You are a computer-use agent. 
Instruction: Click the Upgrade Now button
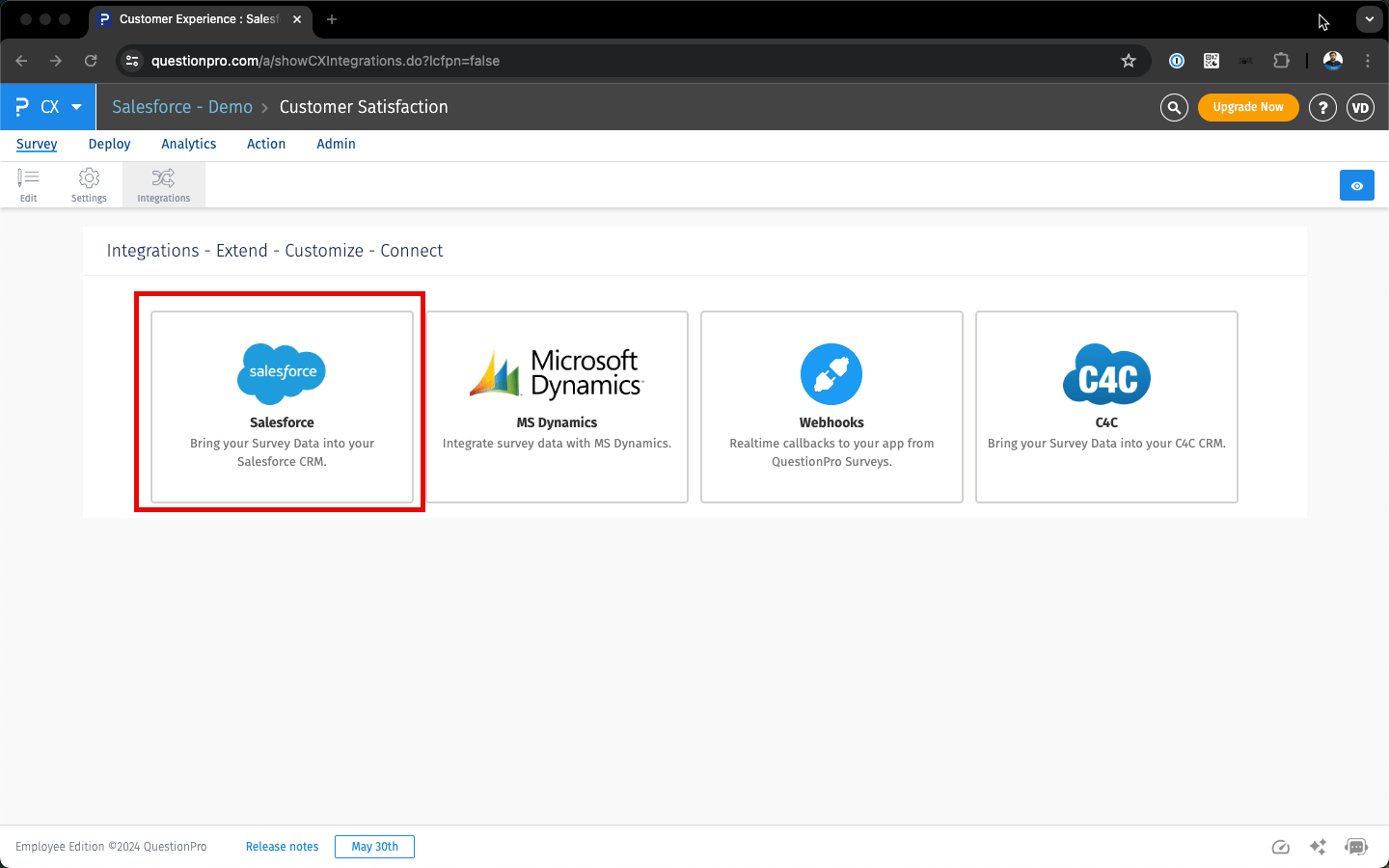coord(1248,107)
